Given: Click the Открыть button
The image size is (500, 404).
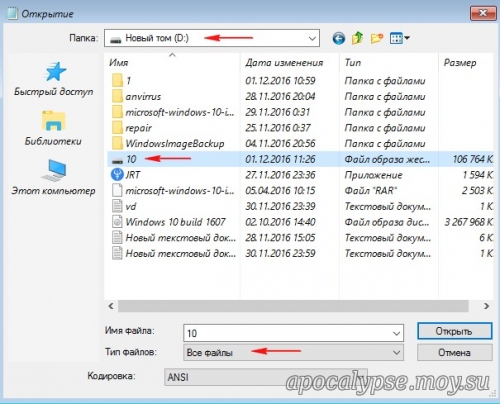Looking at the screenshot, I should [455, 331].
